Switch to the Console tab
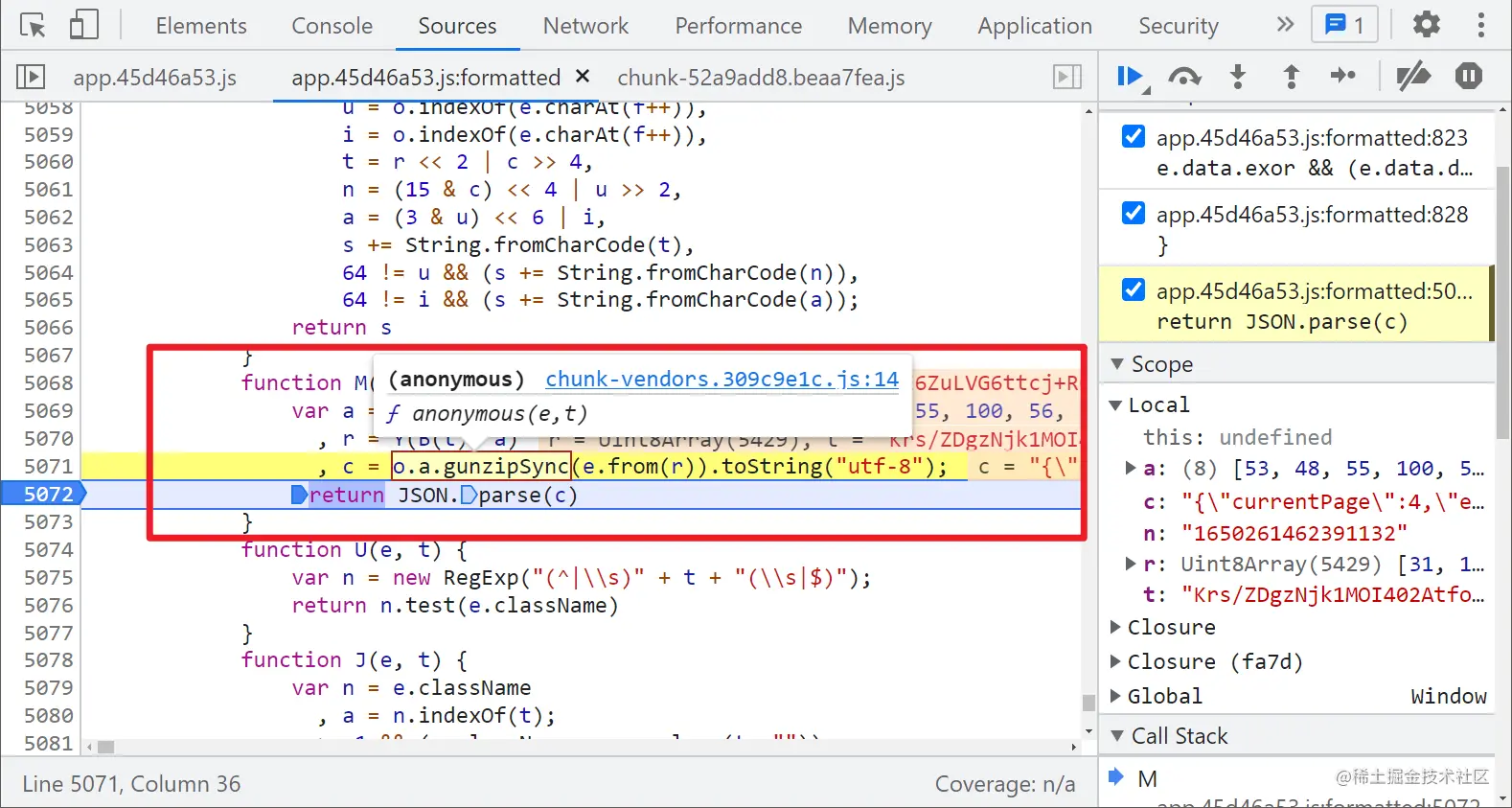1512x808 pixels. [332, 26]
